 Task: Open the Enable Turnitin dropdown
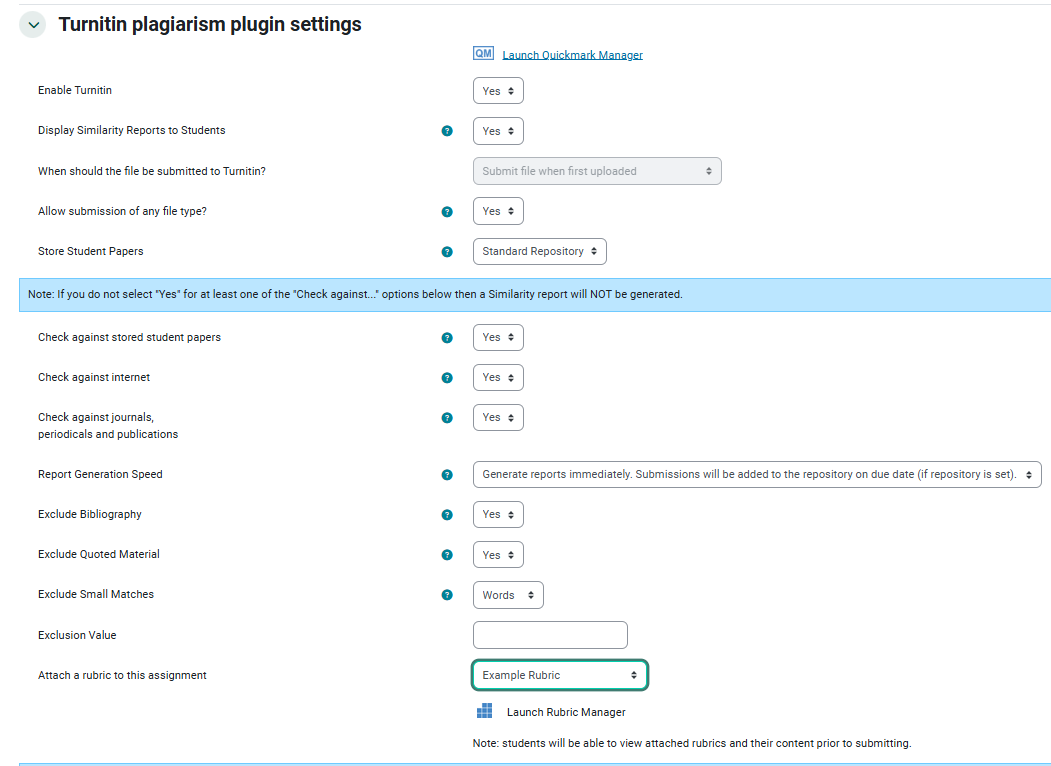tap(498, 91)
